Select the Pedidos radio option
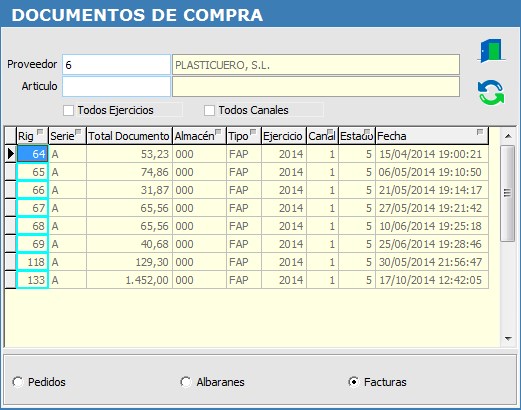Image resolution: width=521 pixels, height=410 pixels. [x=18, y=382]
